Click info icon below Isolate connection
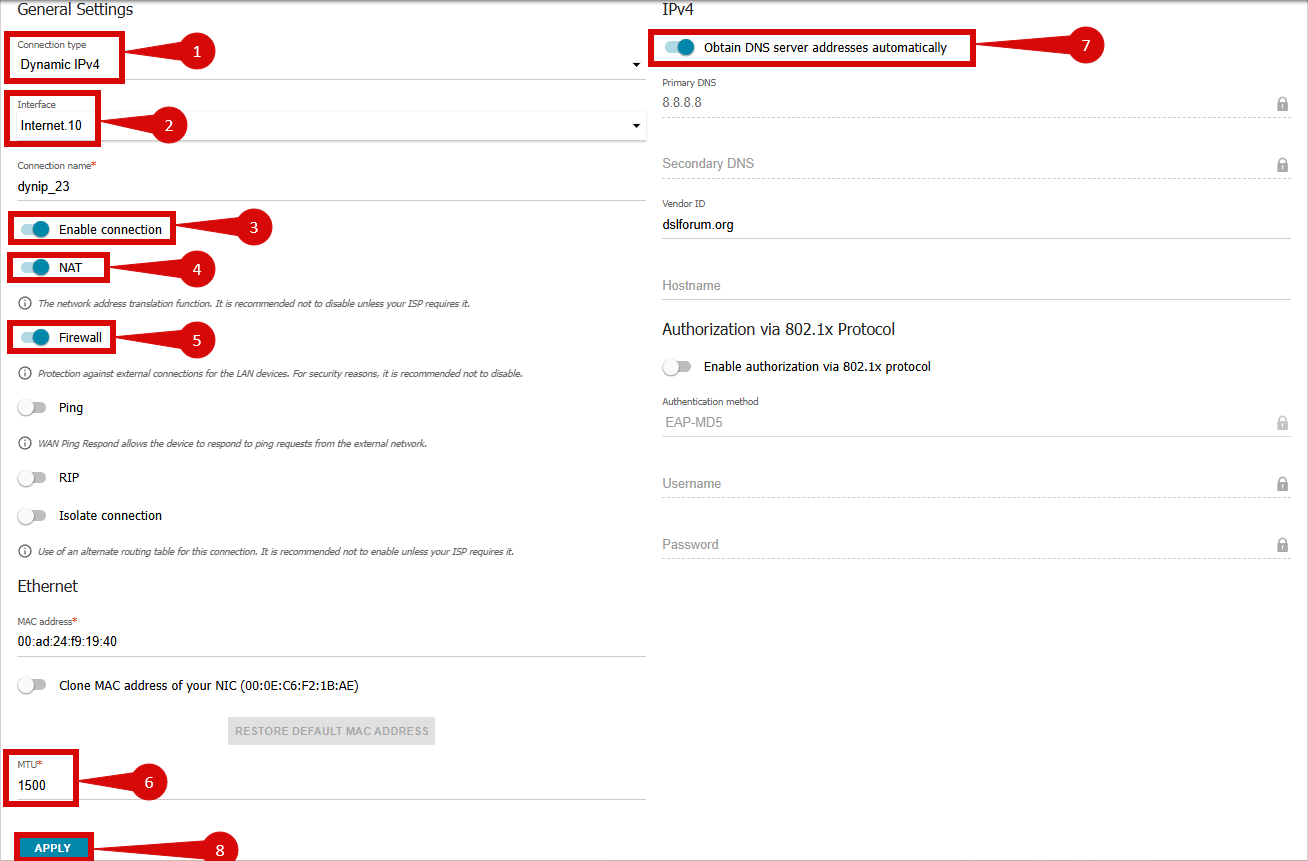 [x=25, y=551]
